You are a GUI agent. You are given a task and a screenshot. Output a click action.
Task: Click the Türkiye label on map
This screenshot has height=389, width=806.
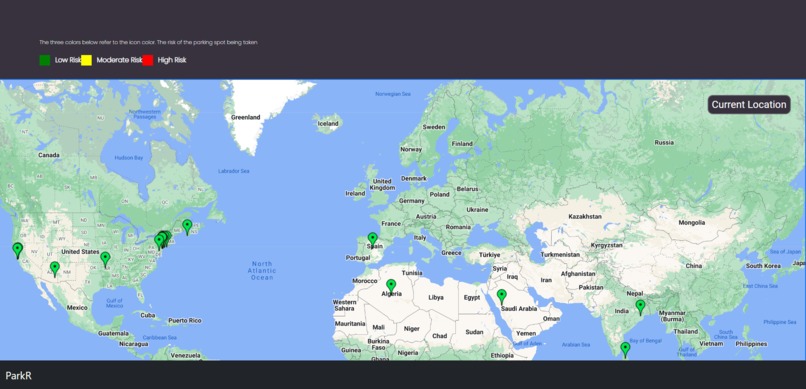489,255
